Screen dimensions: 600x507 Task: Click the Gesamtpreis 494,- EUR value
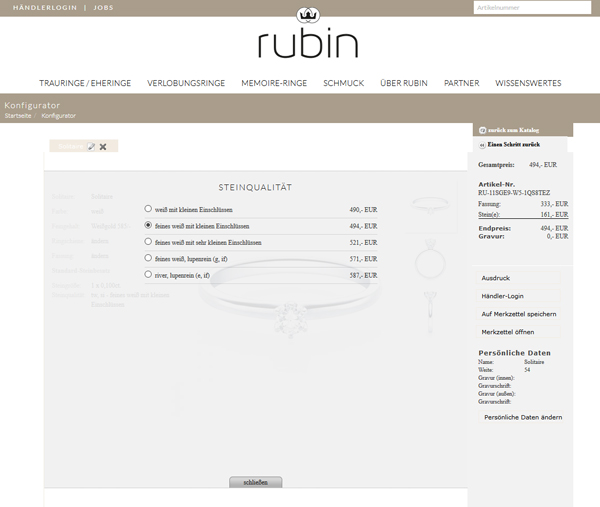(543, 165)
